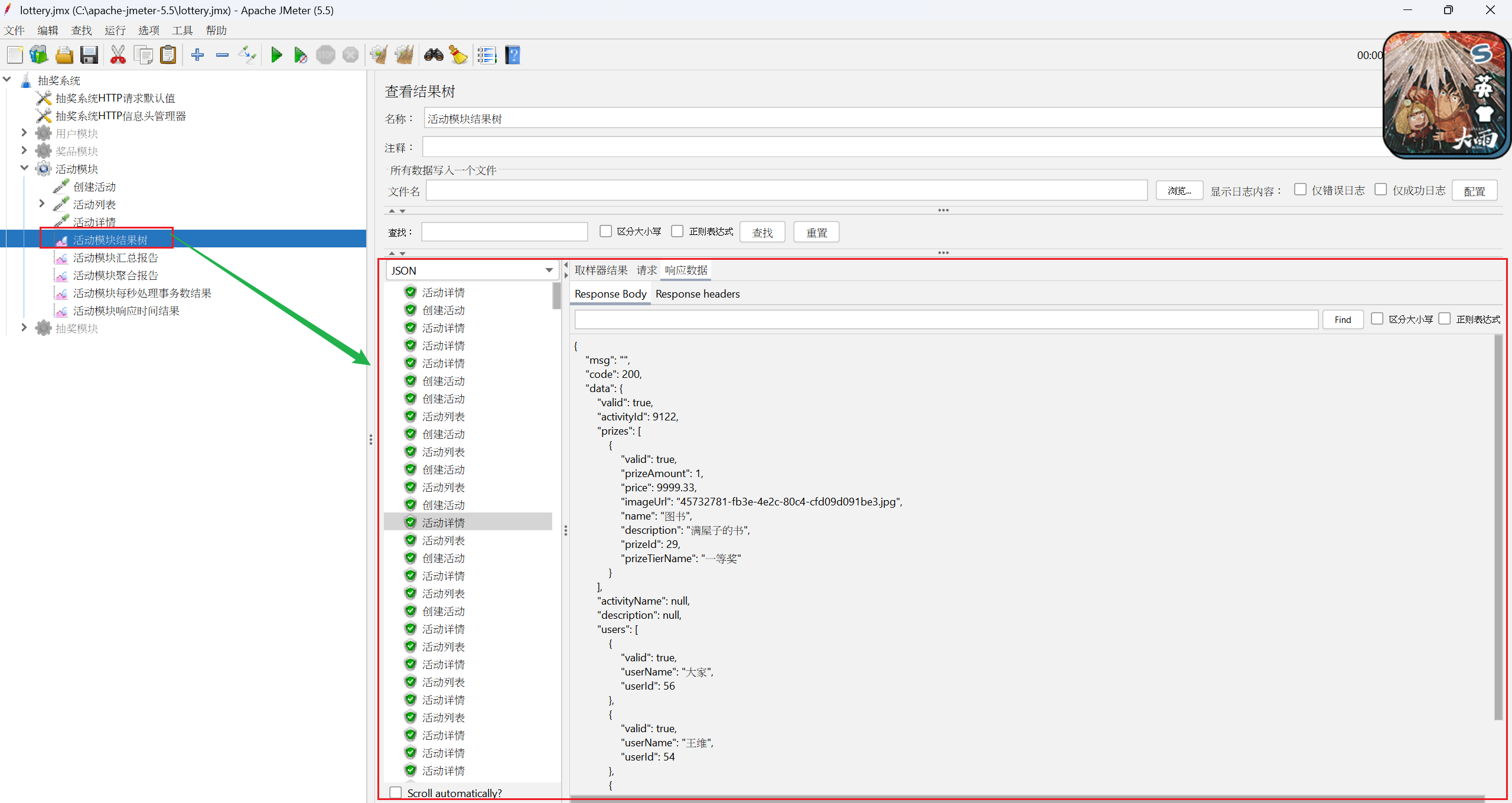The height and width of the screenshot is (803, 1512).
Task: Click the red scissors Cut icon
Action: [118, 56]
